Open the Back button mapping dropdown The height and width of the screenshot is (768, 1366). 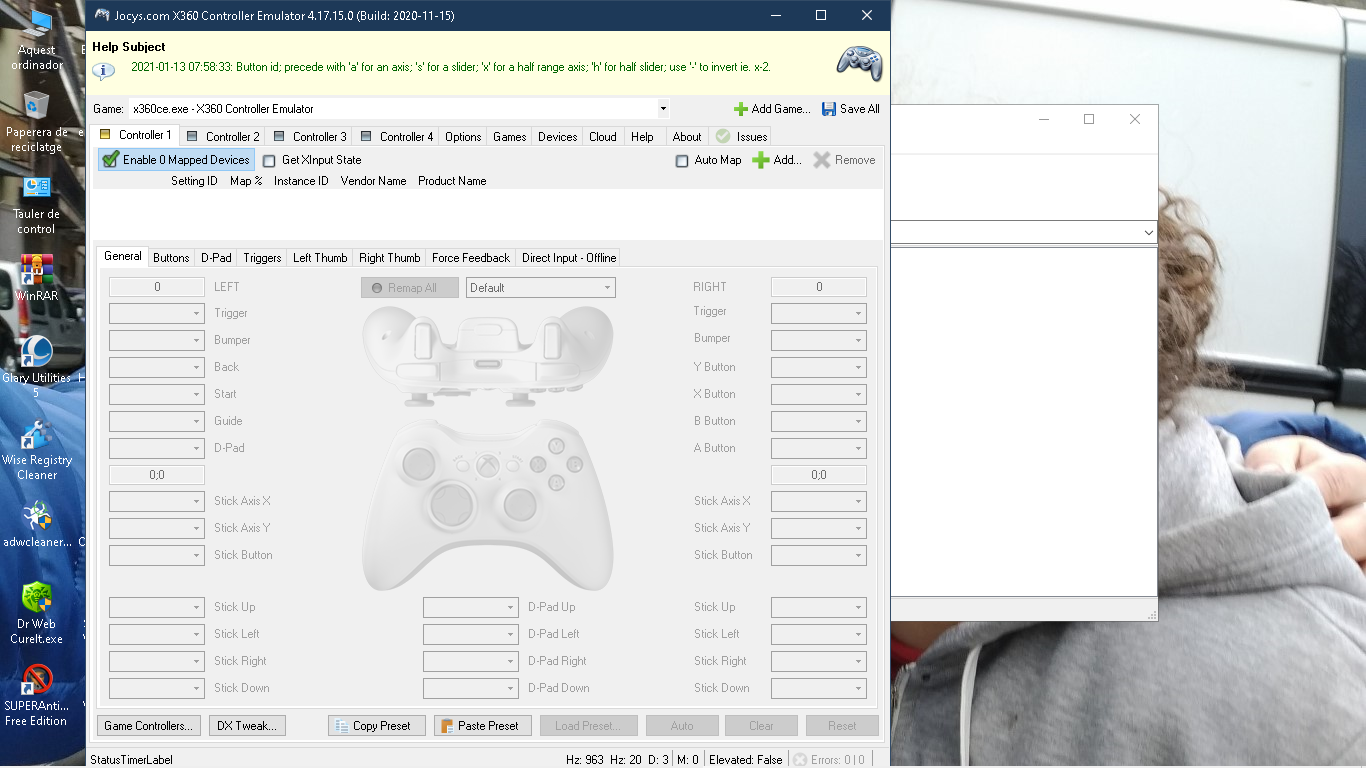[x=157, y=368]
